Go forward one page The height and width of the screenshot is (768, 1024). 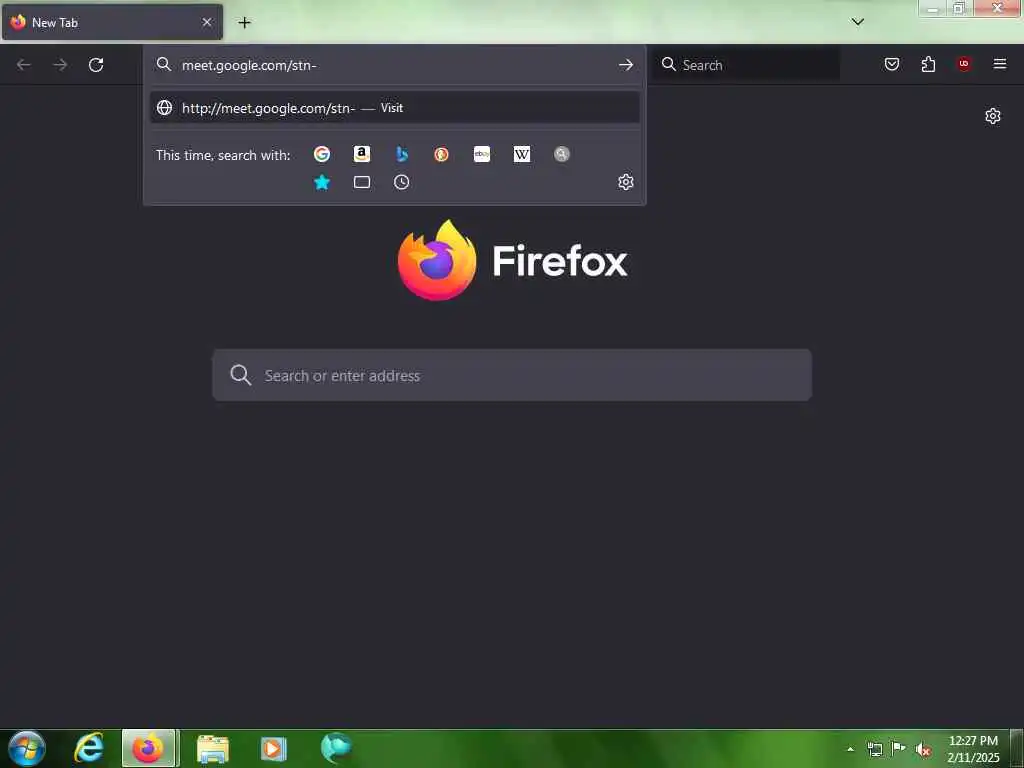click(x=60, y=65)
